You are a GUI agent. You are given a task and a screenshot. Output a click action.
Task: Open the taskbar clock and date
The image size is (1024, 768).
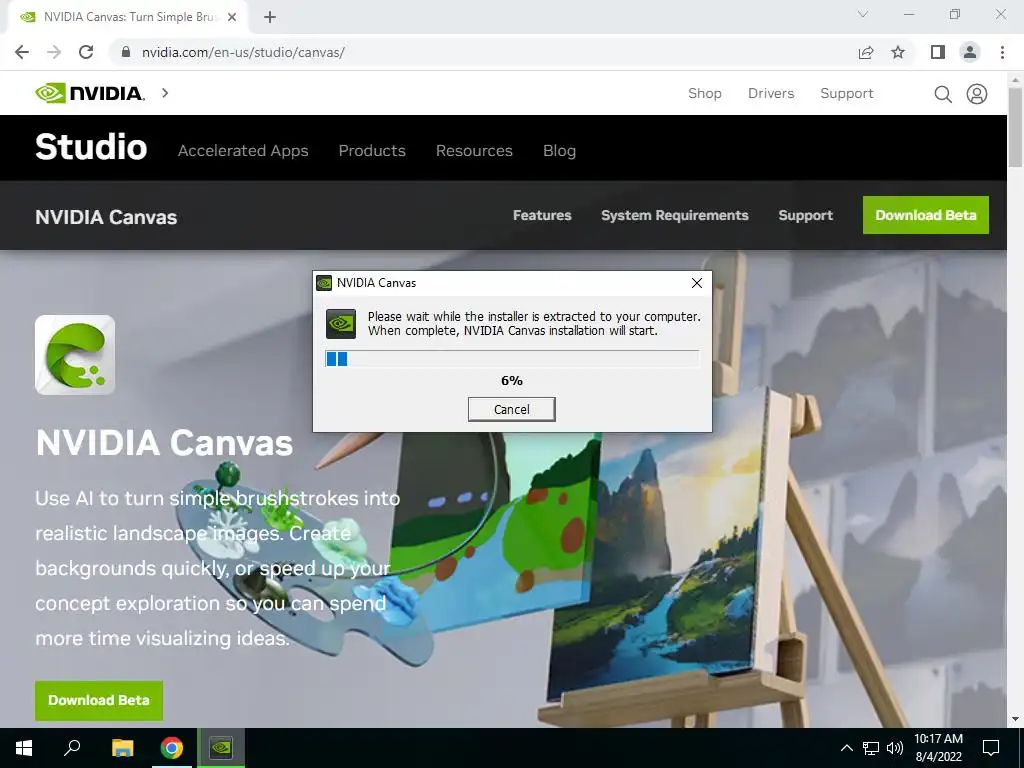pyautogui.click(x=938, y=748)
